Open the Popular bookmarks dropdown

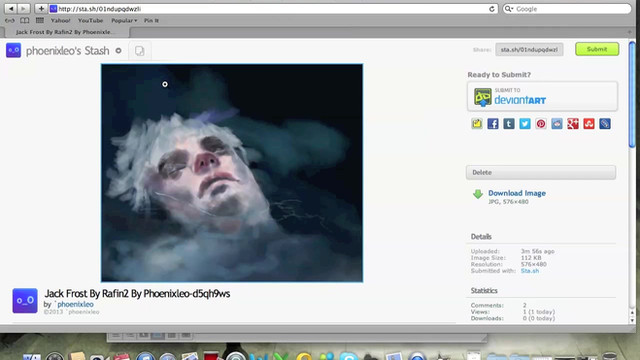(x=124, y=20)
